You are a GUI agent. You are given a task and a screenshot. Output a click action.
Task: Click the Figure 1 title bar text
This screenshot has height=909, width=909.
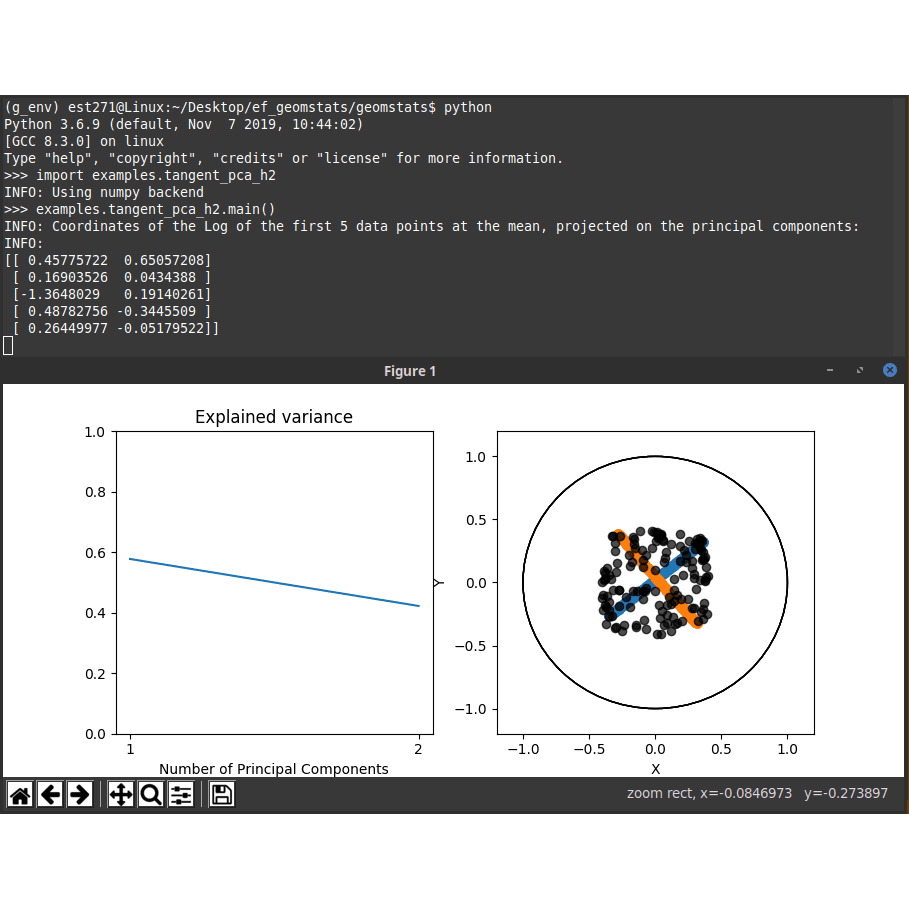click(x=410, y=371)
